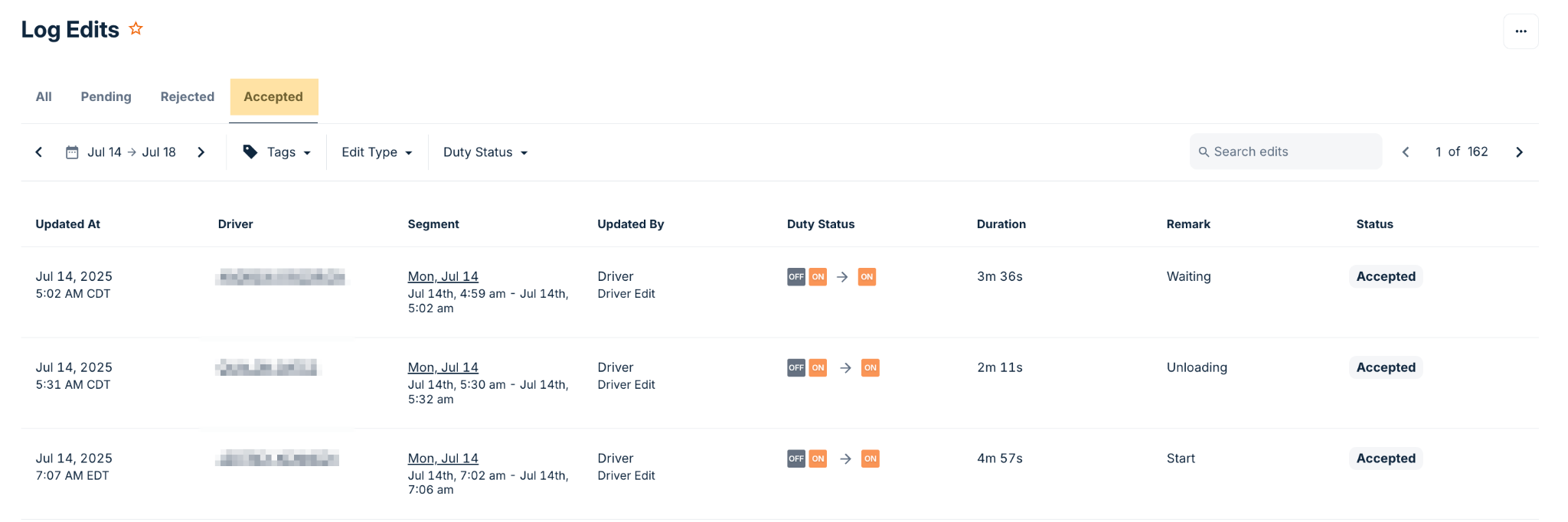Open the Duty Status filter dropdown
1568x522 pixels.
pos(485,152)
